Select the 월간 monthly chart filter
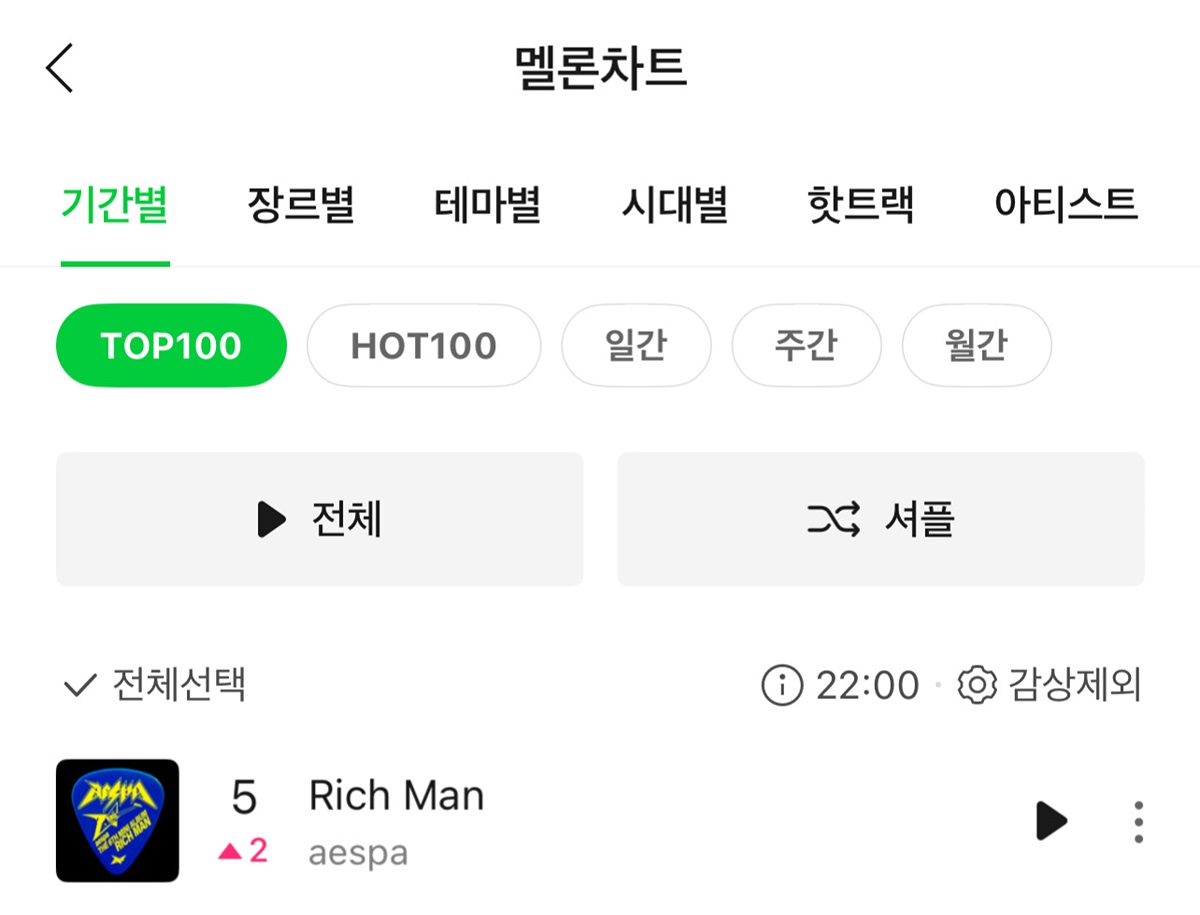 (976, 346)
